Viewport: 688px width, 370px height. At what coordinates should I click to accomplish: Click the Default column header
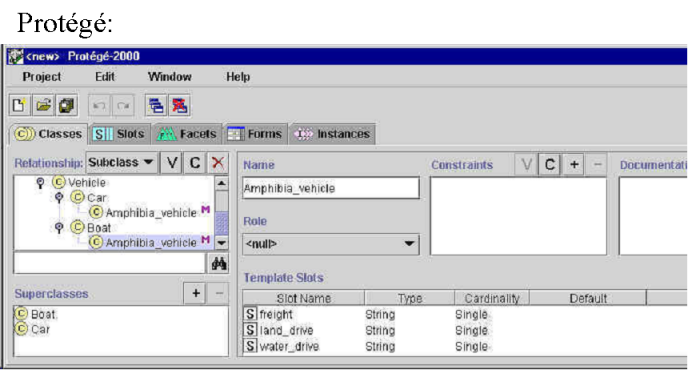click(x=588, y=298)
